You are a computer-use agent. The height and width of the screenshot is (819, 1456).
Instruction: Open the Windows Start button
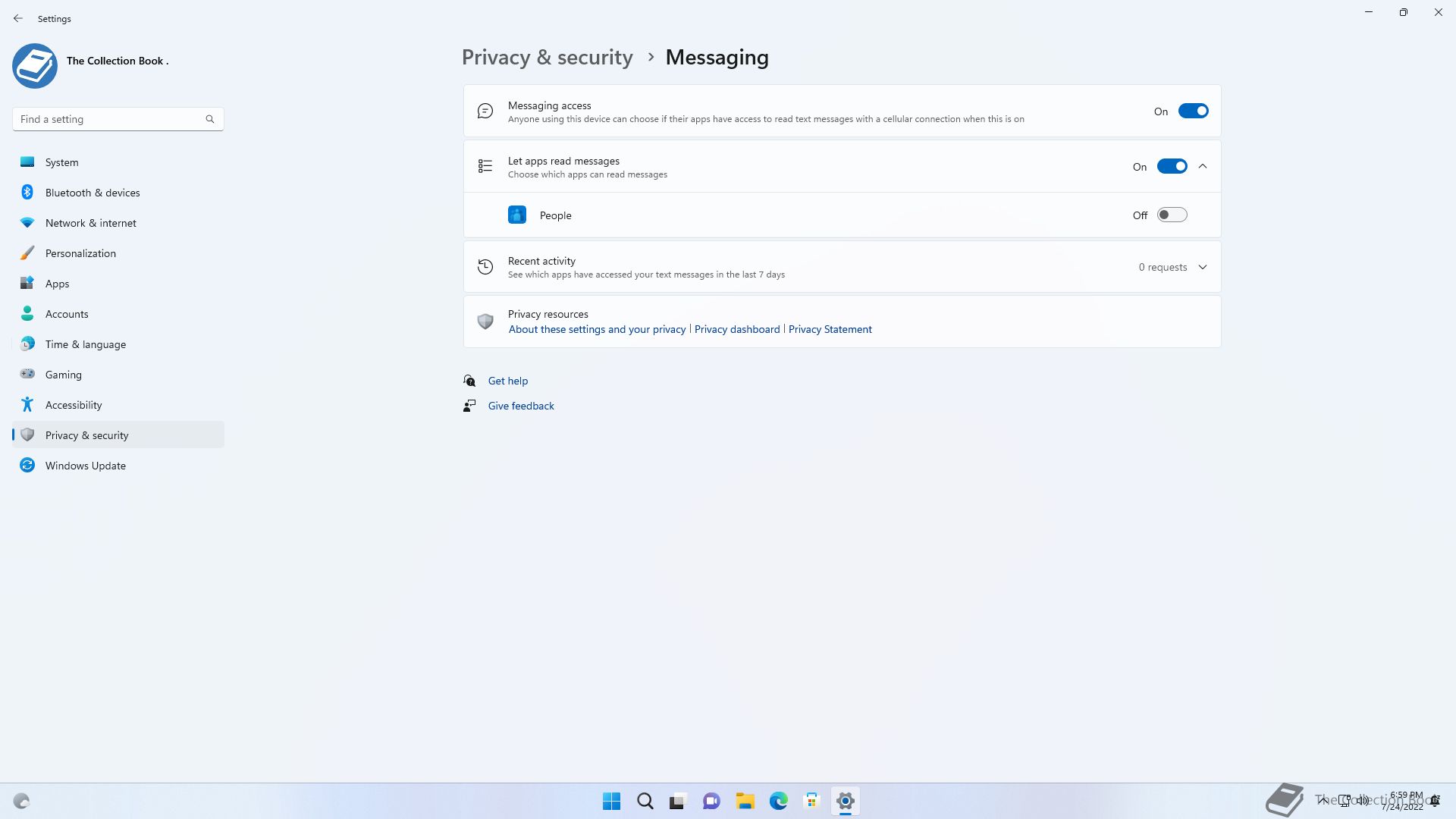[611, 801]
